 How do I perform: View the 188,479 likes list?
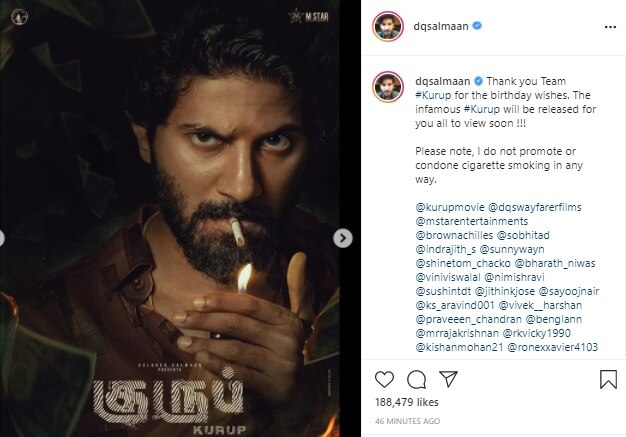point(411,402)
